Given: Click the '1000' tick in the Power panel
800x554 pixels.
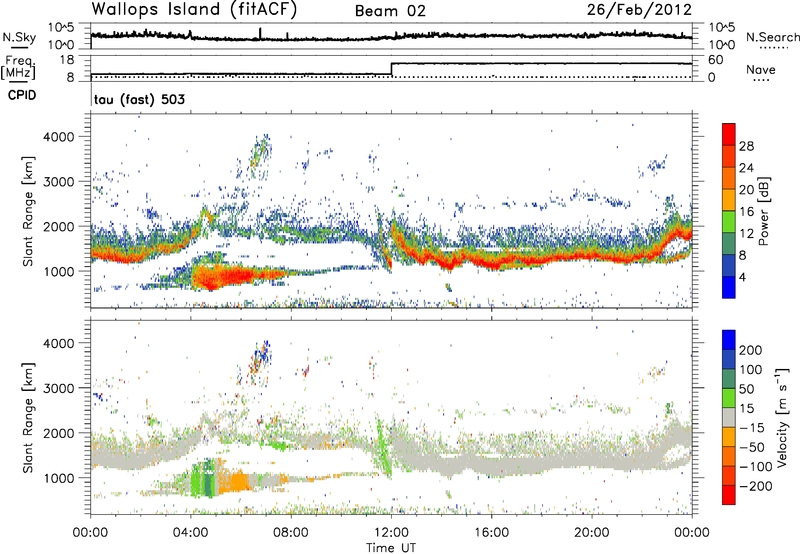Looking at the screenshot, I should point(58,271).
